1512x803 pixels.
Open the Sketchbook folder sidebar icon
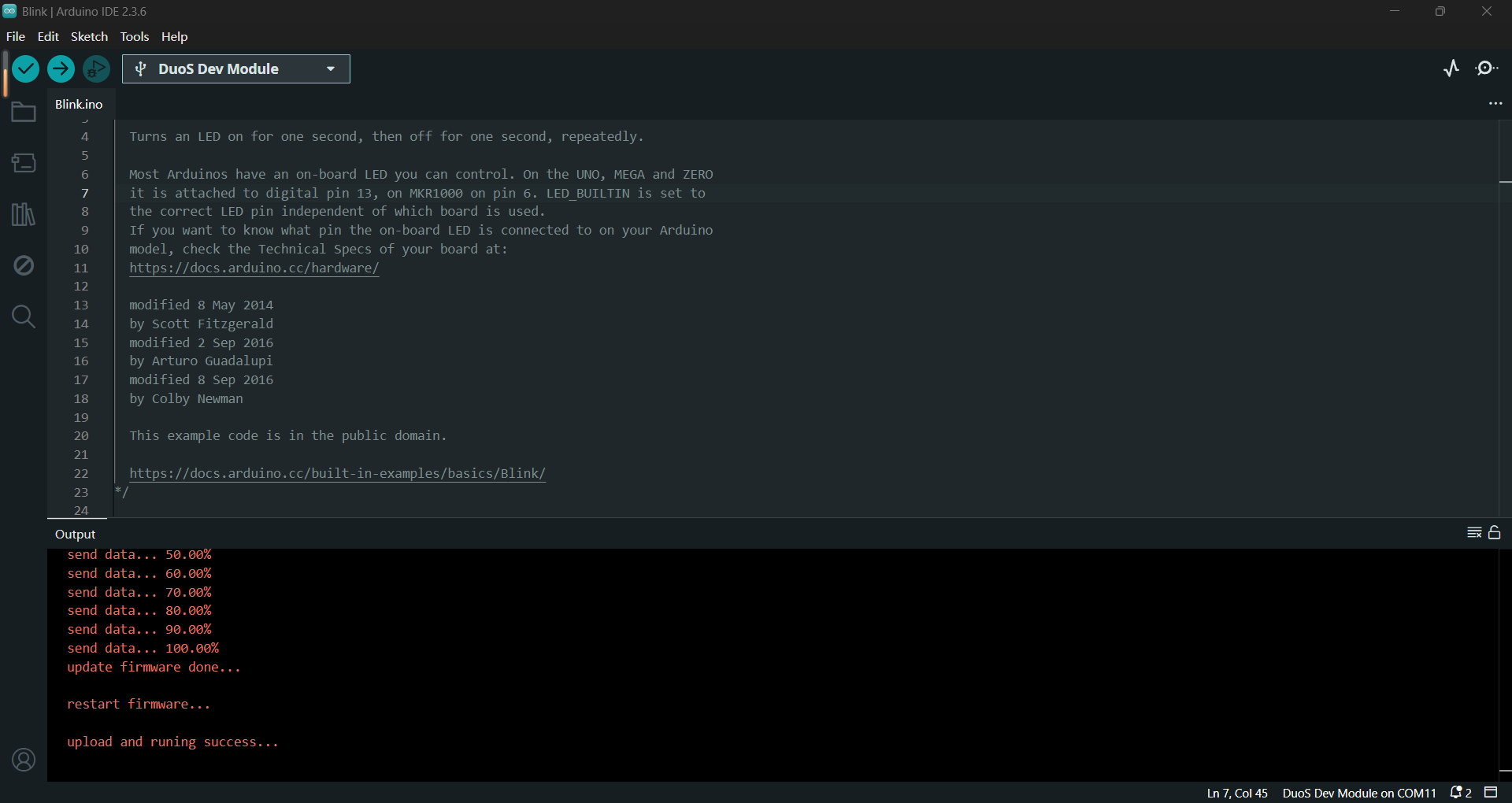(24, 113)
